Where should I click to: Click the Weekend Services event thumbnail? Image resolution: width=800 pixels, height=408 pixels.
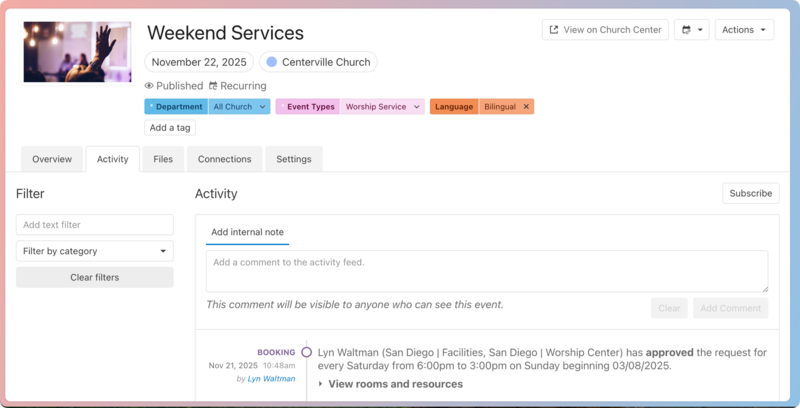77,52
